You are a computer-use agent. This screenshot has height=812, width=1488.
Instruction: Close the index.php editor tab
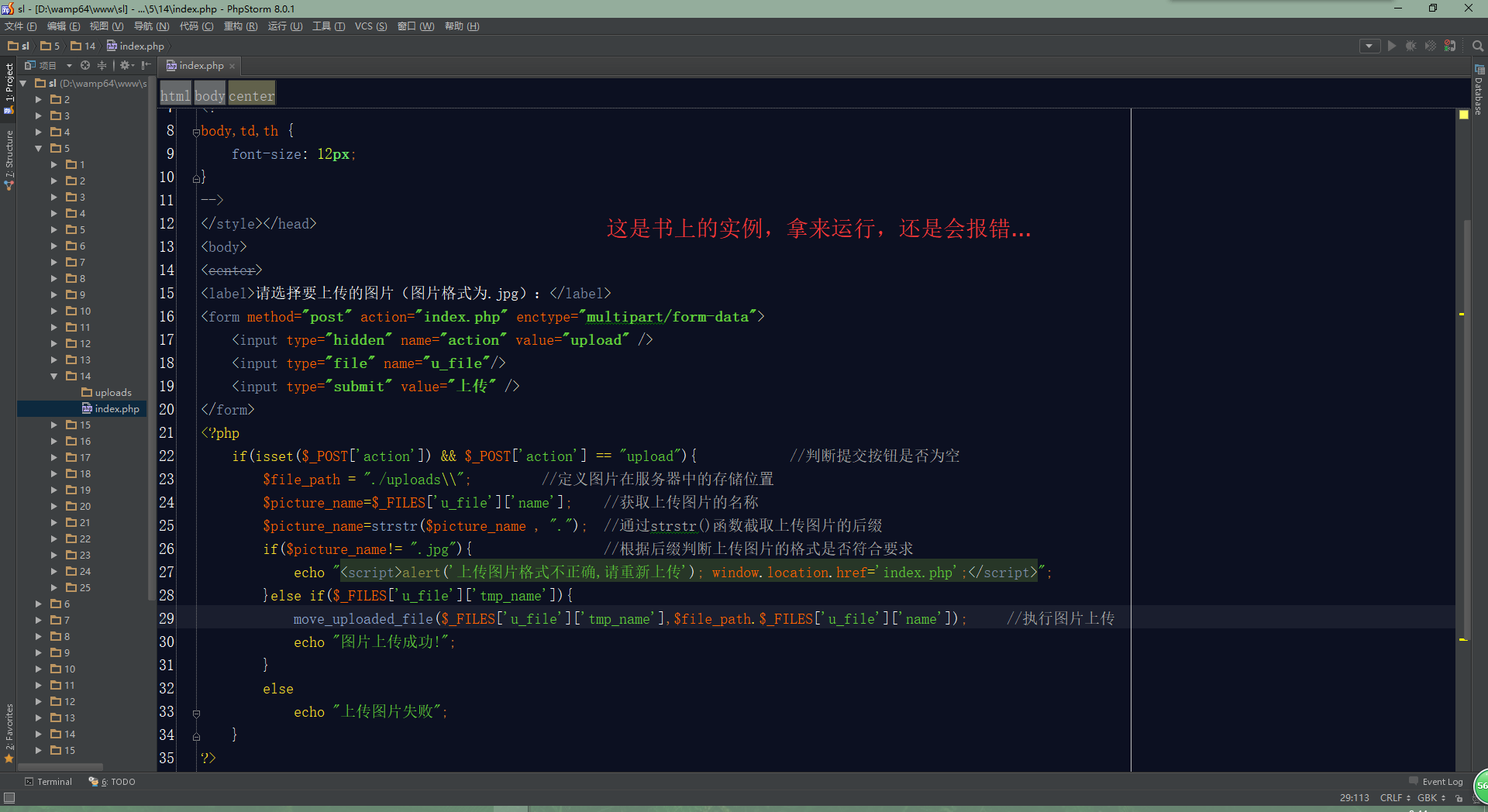(x=232, y=66)
